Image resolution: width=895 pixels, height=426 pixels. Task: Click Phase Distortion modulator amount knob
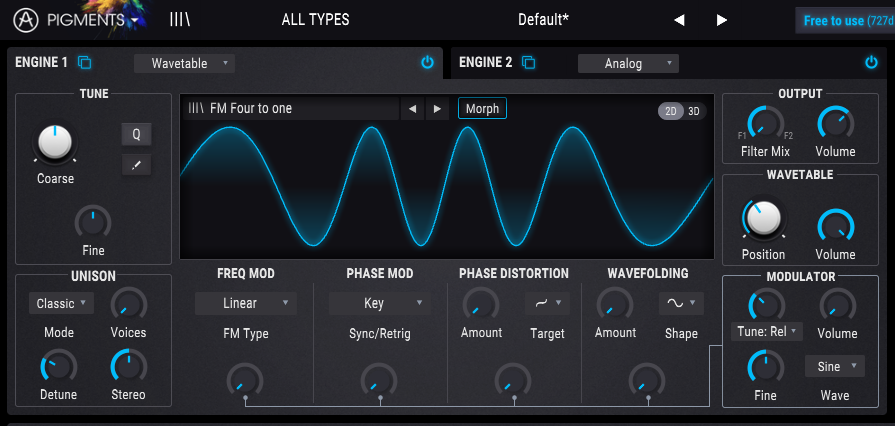[513, 380]
